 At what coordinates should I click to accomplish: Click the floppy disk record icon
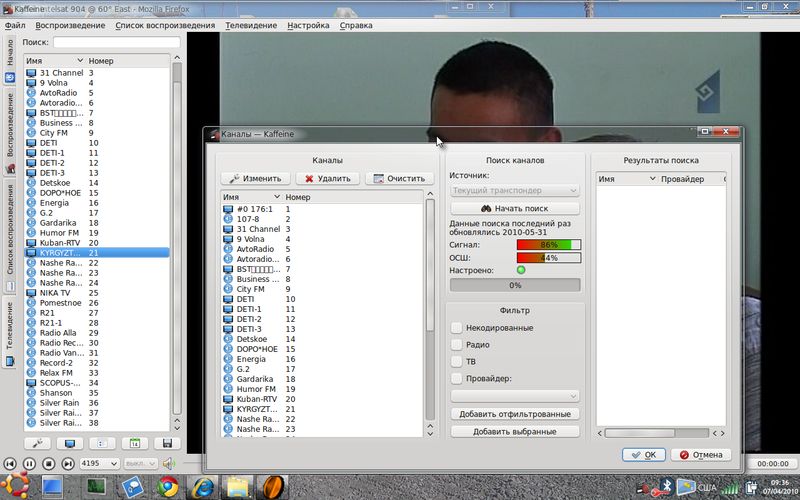(166, 443)
